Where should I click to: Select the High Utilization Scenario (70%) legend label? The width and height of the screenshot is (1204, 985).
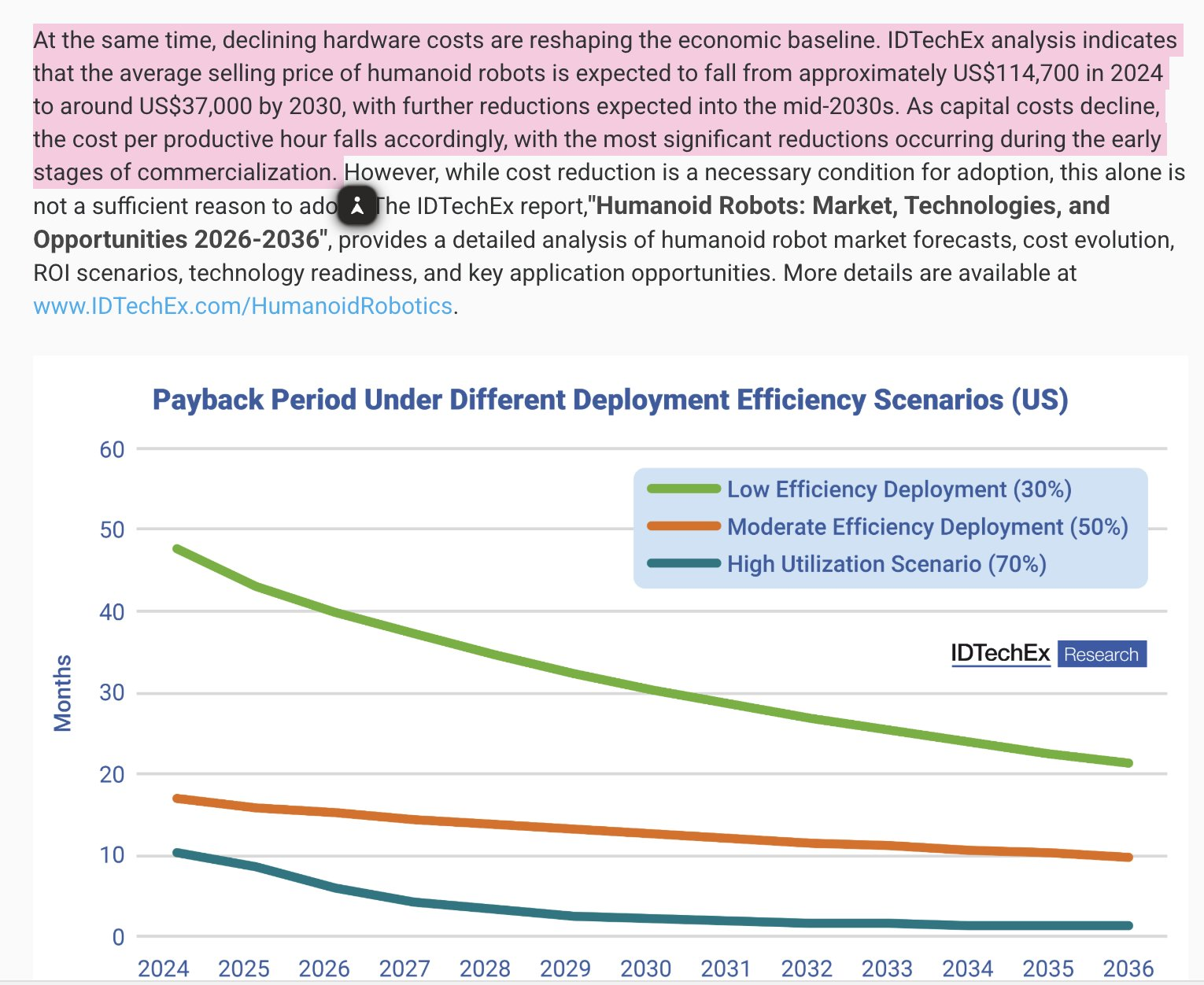tap(887, 564)
